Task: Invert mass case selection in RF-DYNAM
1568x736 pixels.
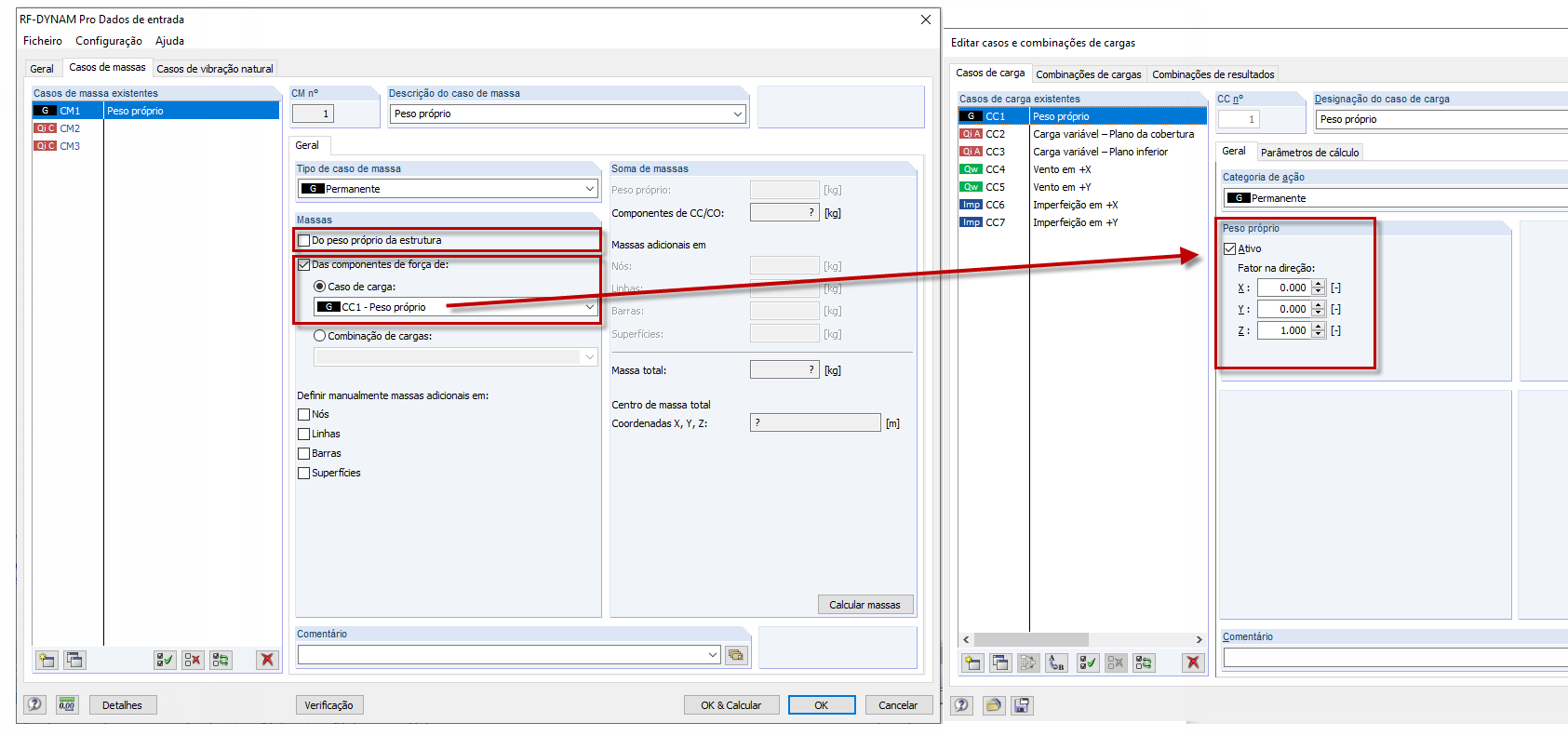Action: point(221,660)
